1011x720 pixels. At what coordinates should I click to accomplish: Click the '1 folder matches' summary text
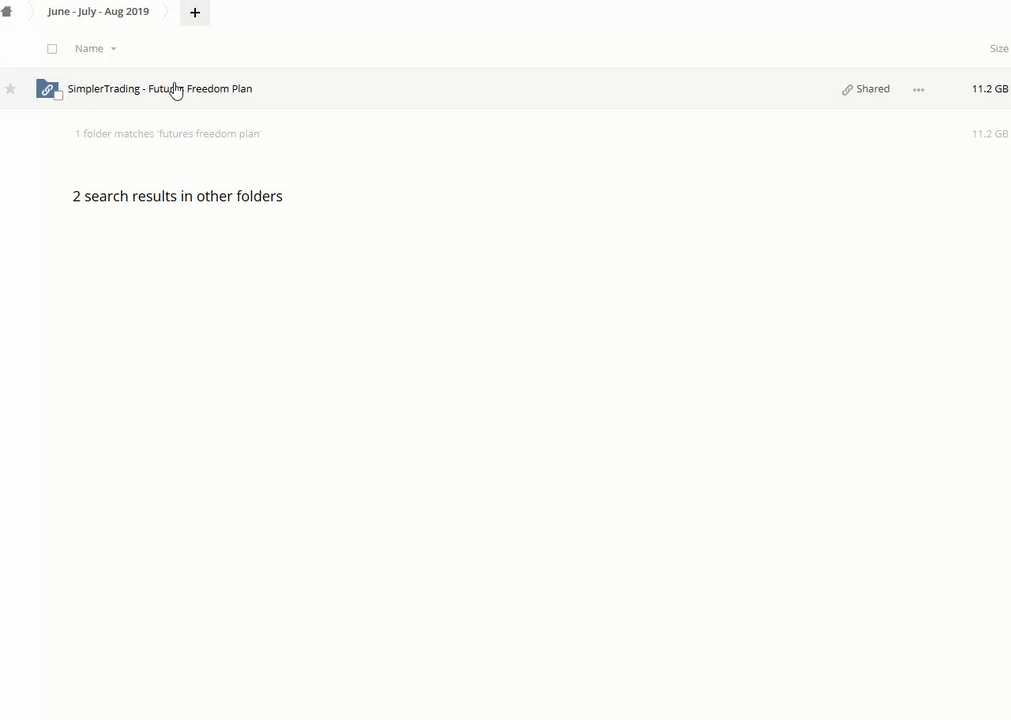(x=168, y=134)
